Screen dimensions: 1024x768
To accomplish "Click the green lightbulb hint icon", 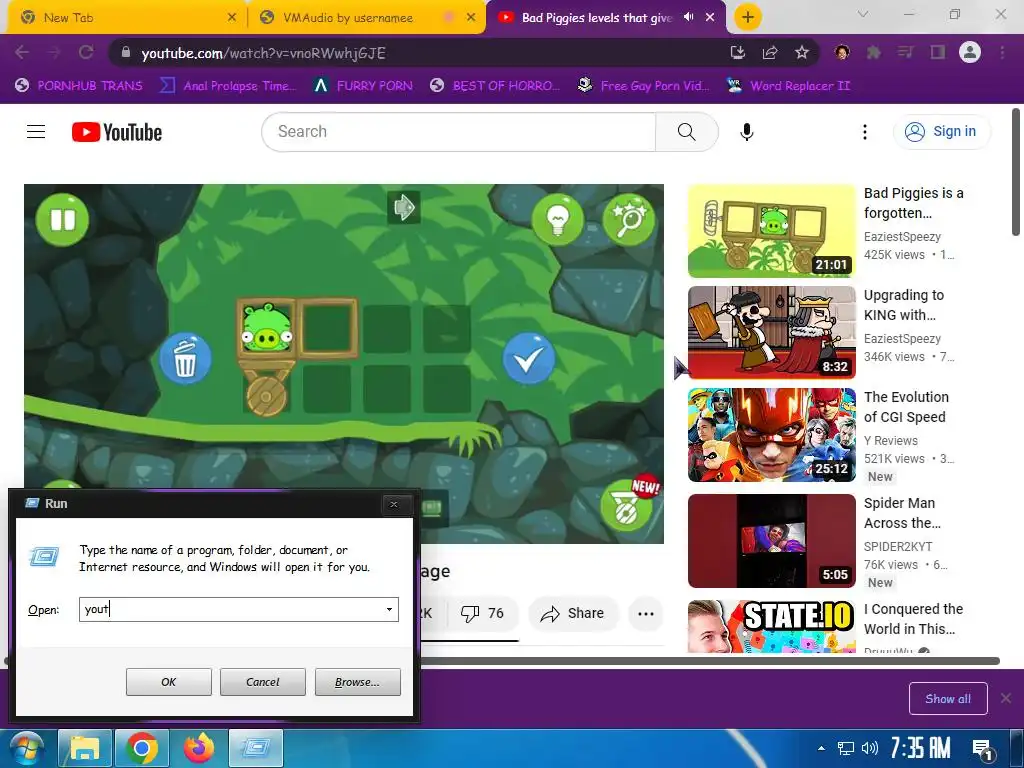I will pos(557,219).
